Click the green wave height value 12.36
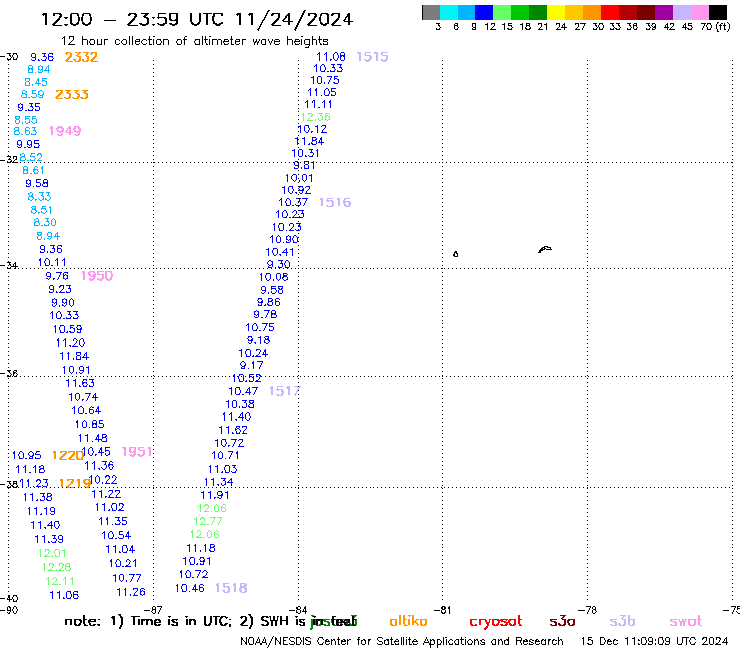This screenshot has height=650, width=740. coord(316,117)
